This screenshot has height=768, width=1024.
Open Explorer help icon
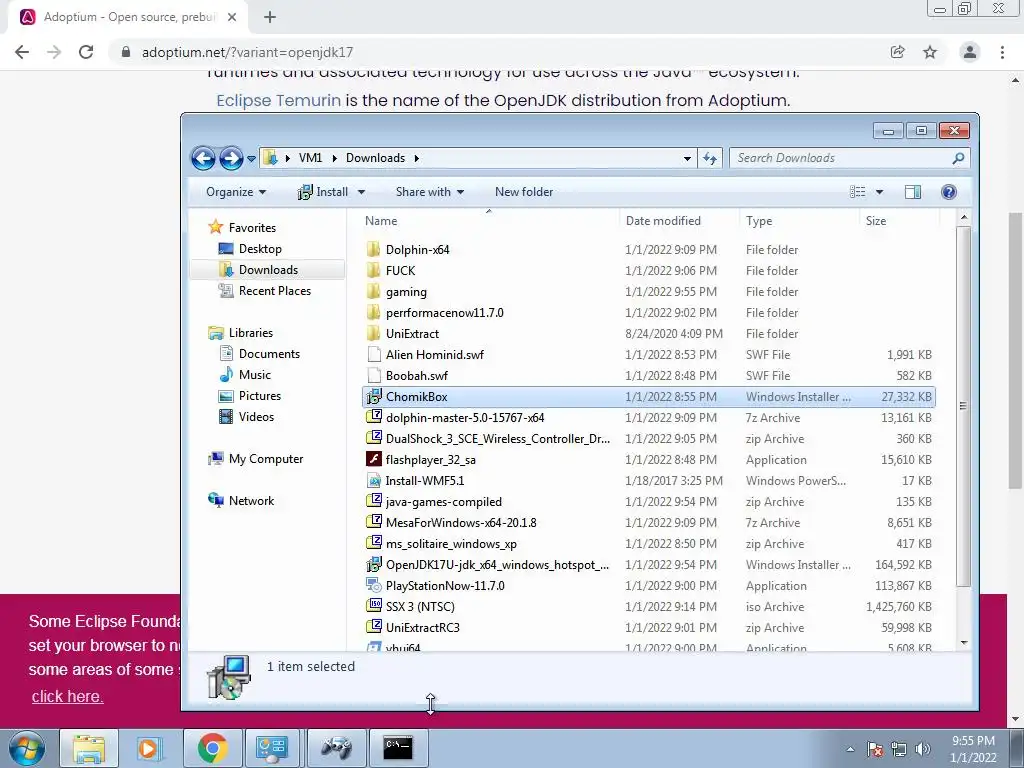click(949, 192)
